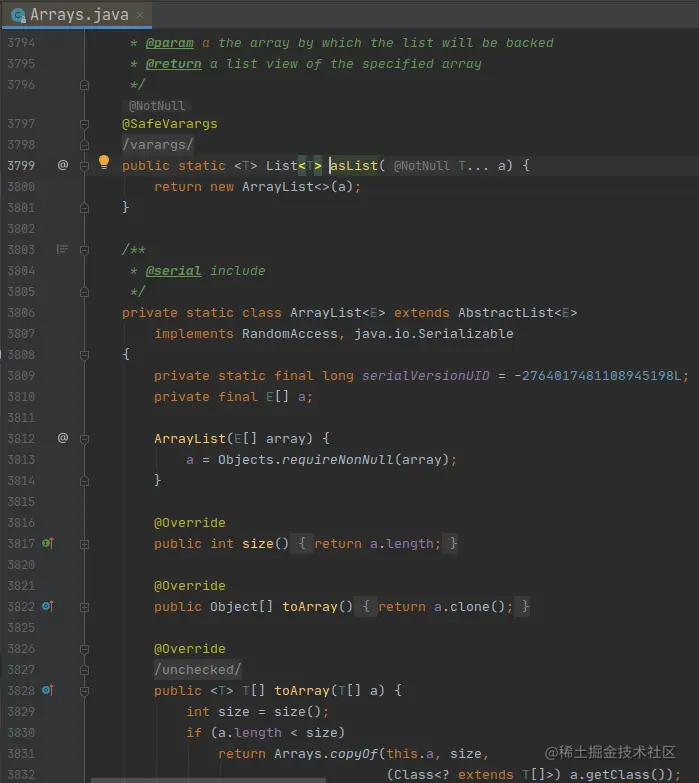Click the yellow intention light bulb icon

104,162
